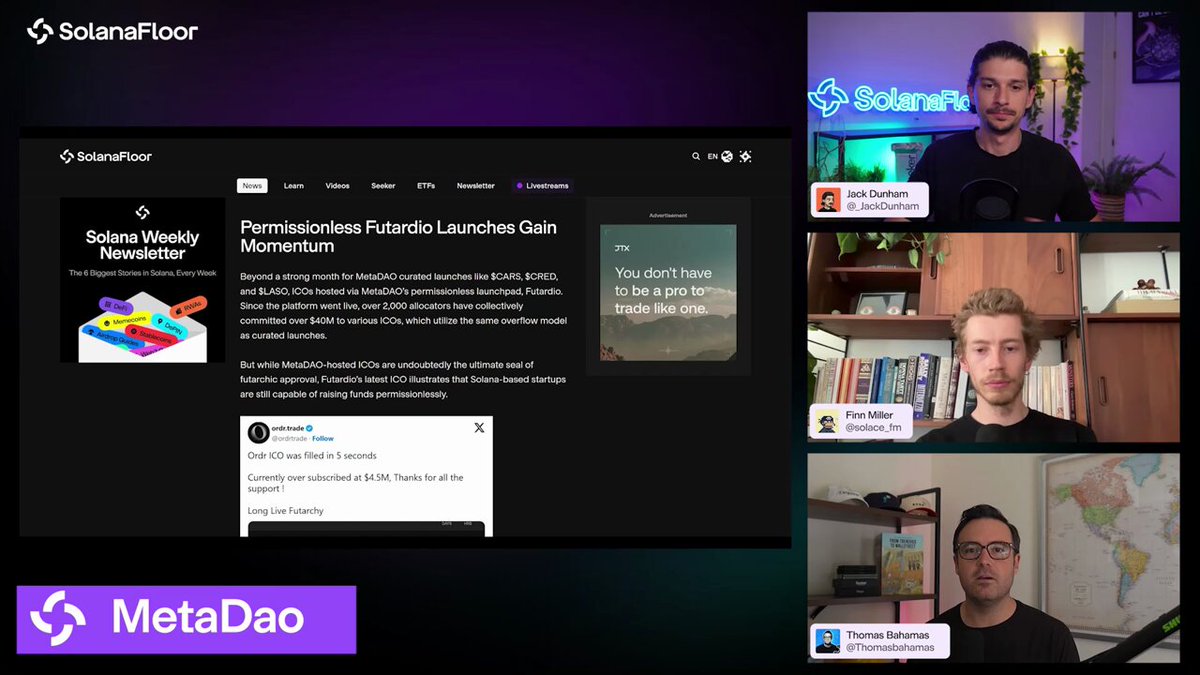
Task: Click the headline "Permissionless Futardio Launches Gain Momentum"
Action: 398,236
